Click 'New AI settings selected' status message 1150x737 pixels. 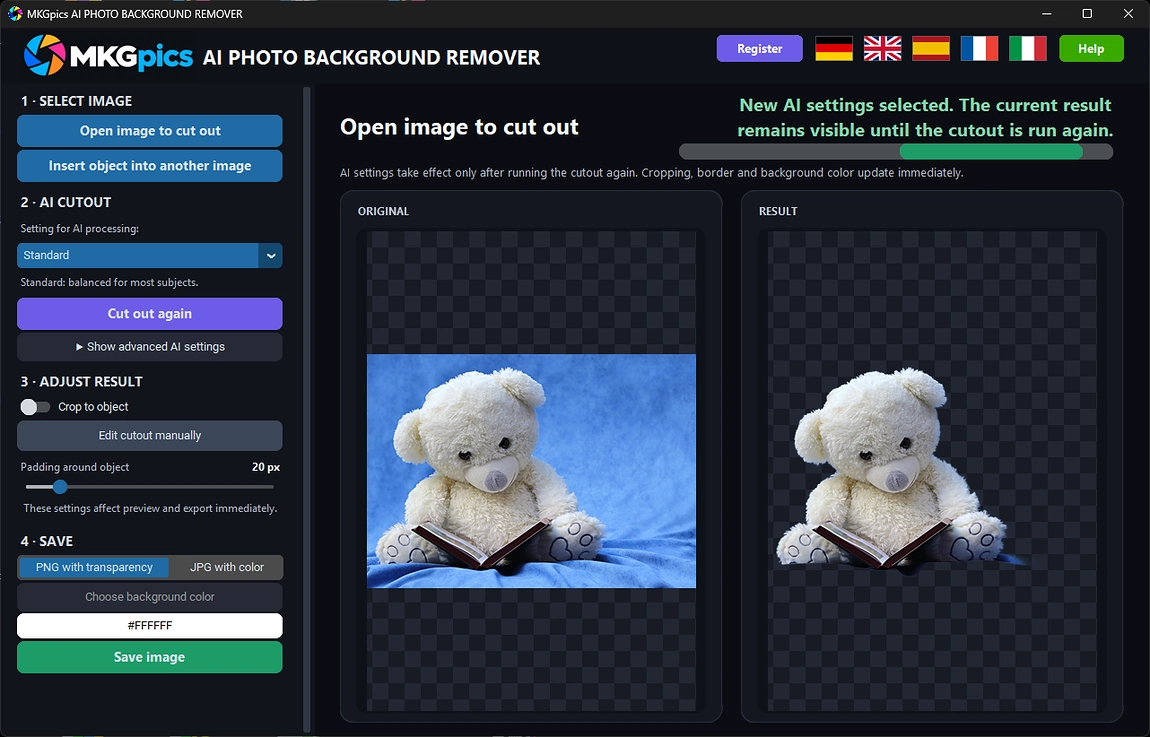(925, 117)
